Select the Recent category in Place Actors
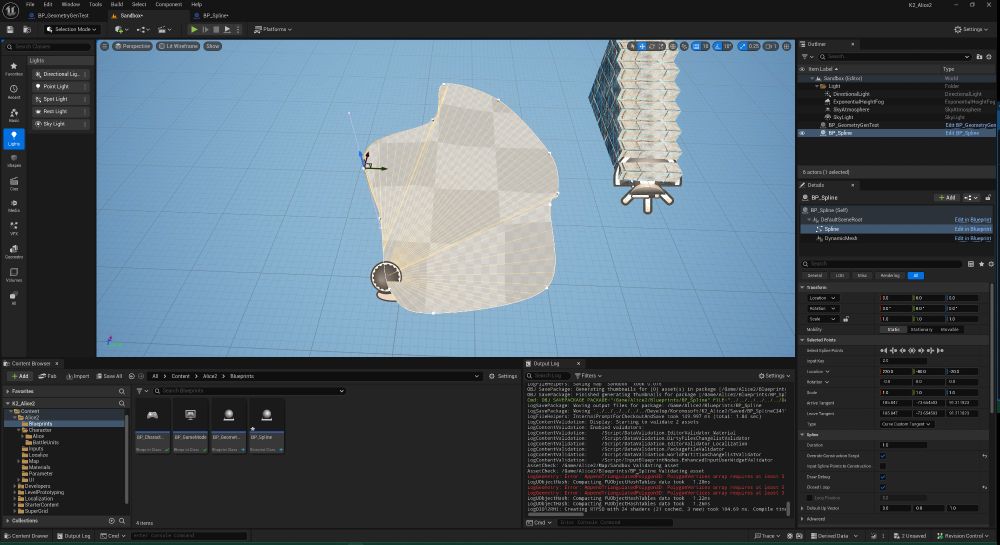This screenshot has width=1000, height=545. pos(13,92)
